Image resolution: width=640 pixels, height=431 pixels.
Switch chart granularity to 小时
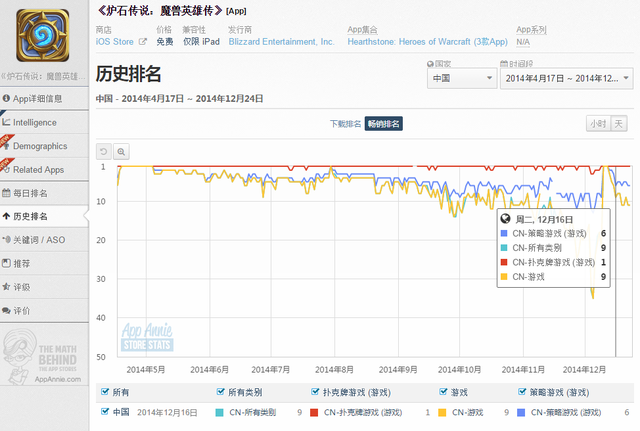598,124
